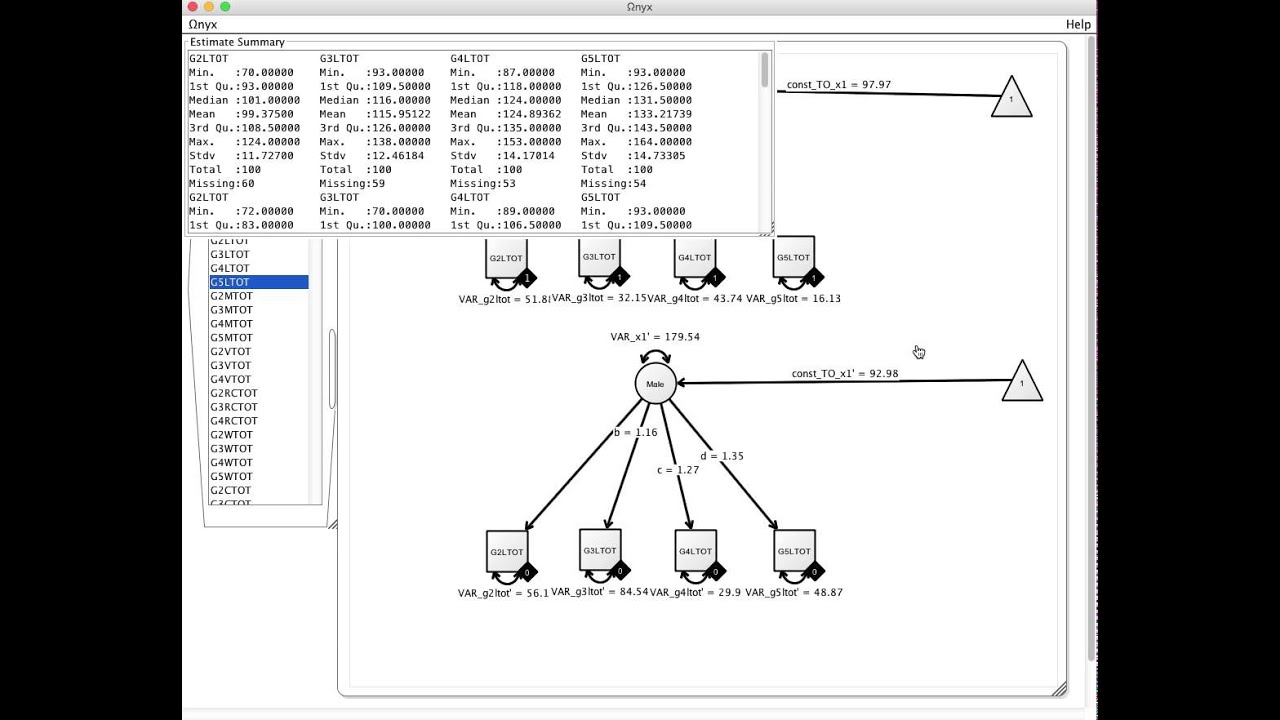Click the right window scrollbar
The image size is (1280, 720).
(x=1091, y=350)
